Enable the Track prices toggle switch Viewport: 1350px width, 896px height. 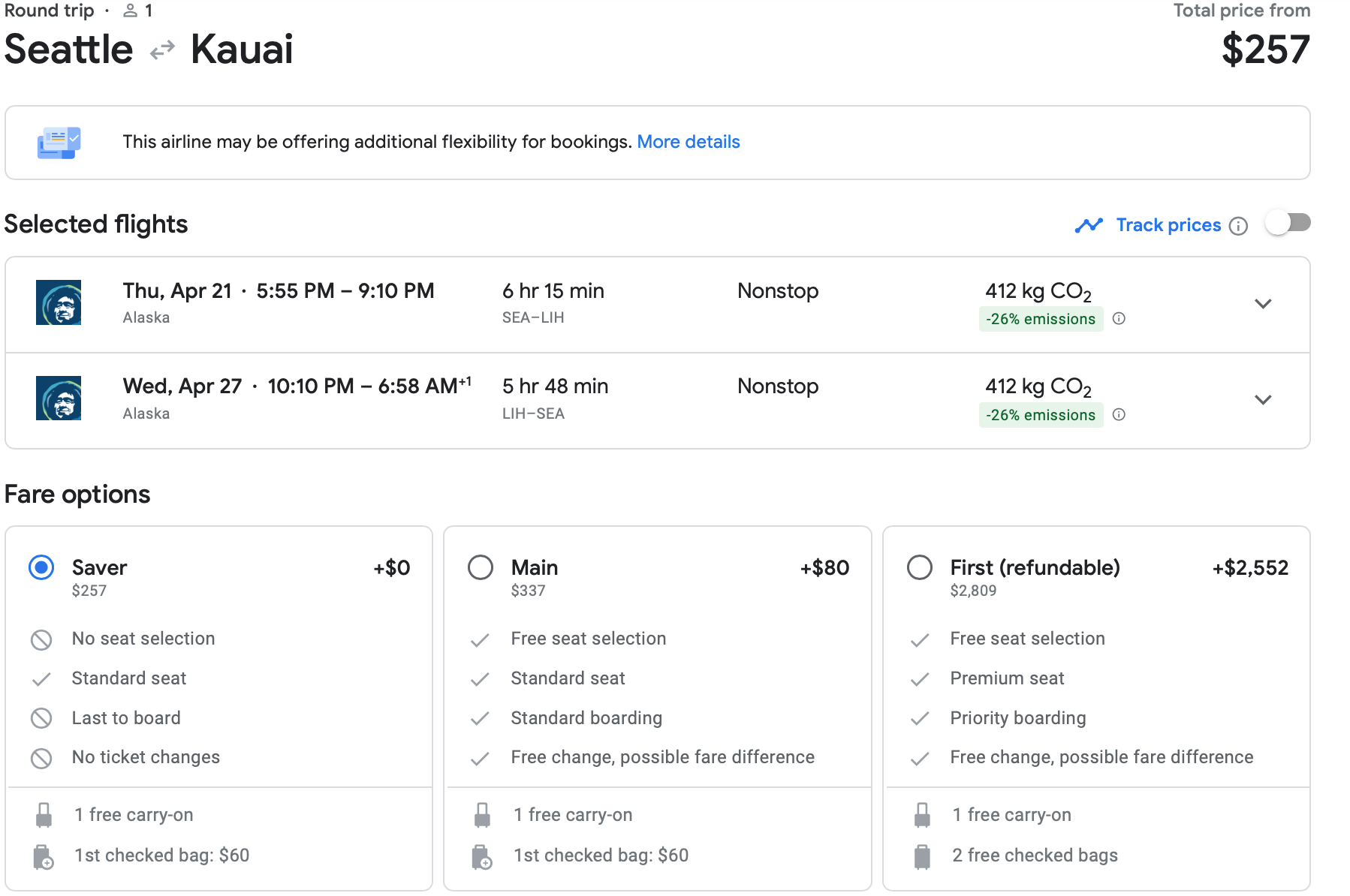point(1287,224)
